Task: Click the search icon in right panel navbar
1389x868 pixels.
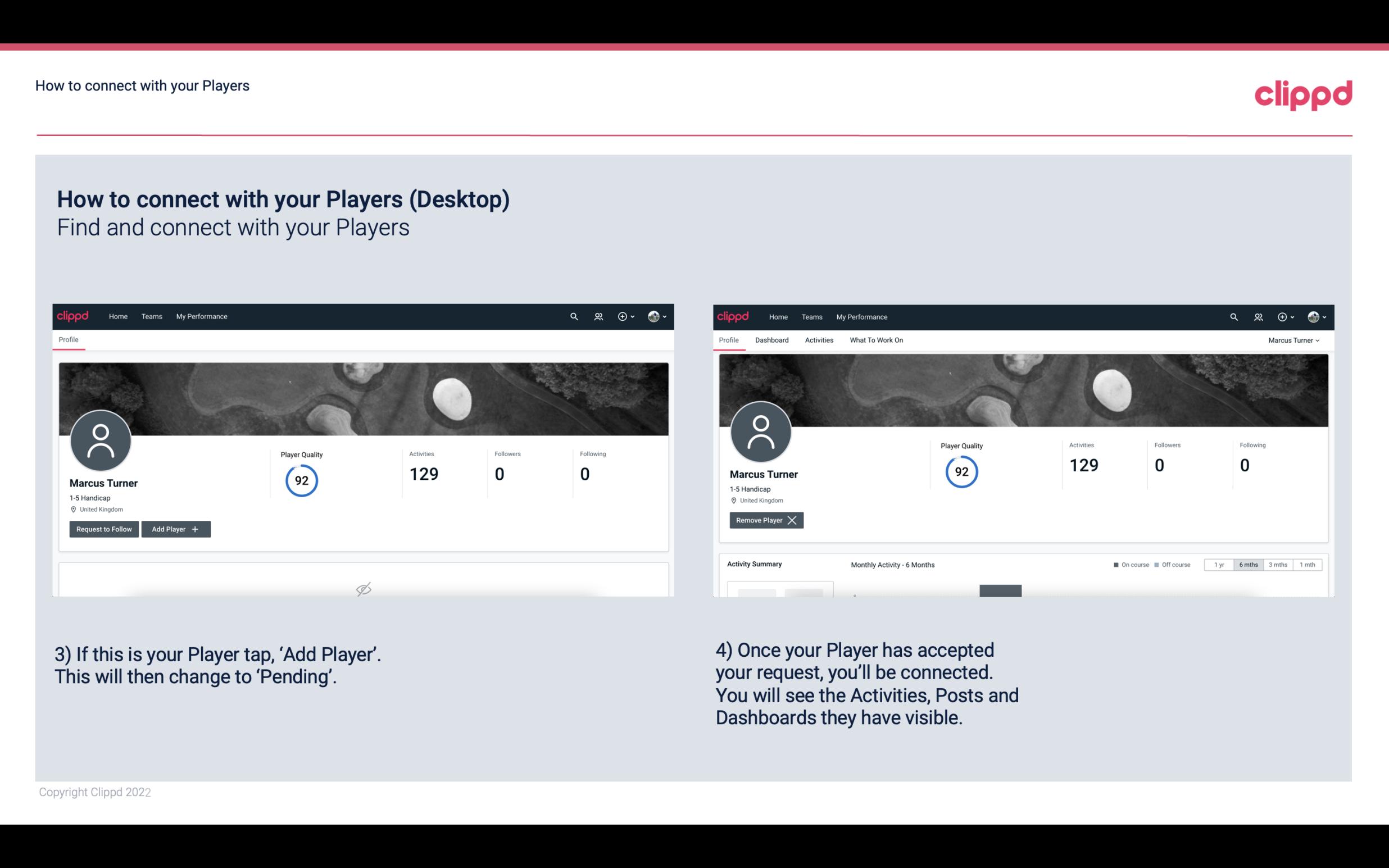Action: pyautogui.click(x=1233, y=317)
